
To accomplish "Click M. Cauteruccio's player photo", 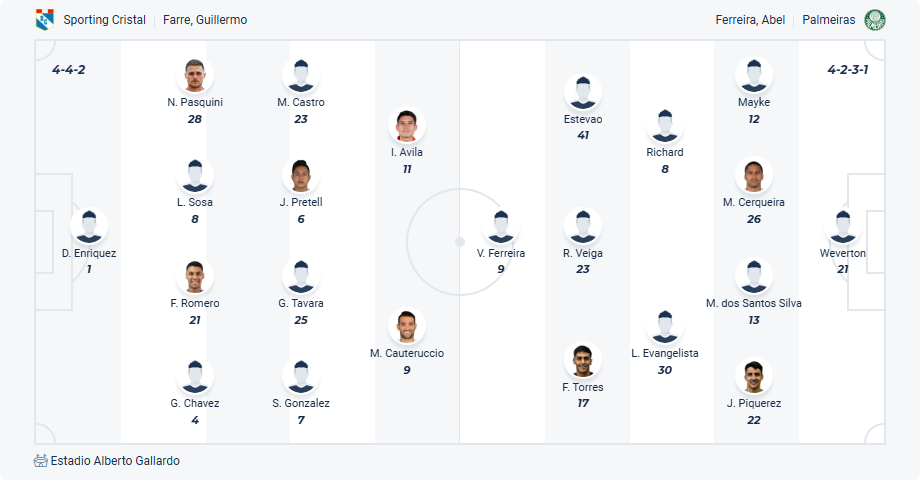I will [x=407, y=327].
